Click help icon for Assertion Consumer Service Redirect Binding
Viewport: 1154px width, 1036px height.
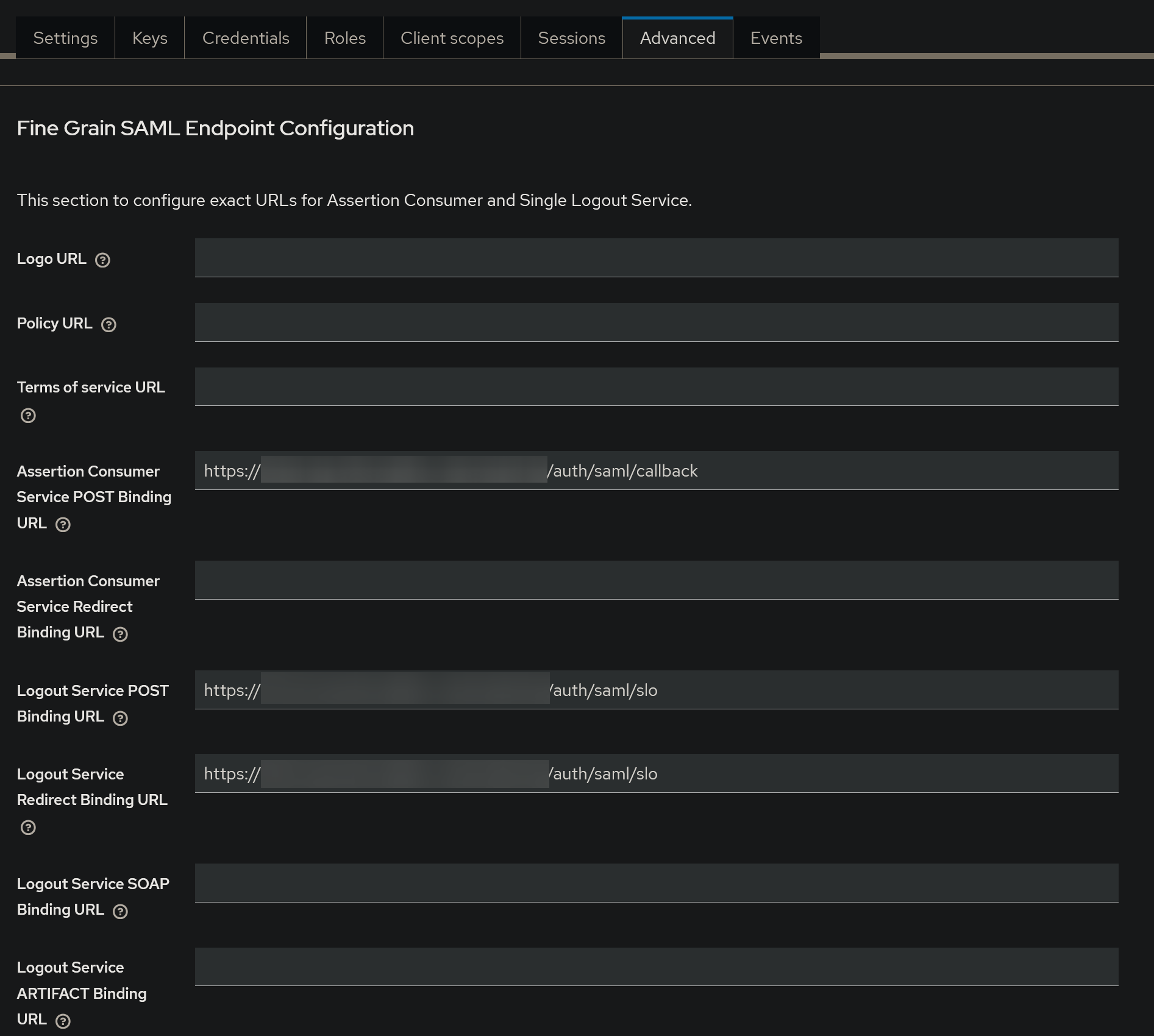(x=120, y=634)
